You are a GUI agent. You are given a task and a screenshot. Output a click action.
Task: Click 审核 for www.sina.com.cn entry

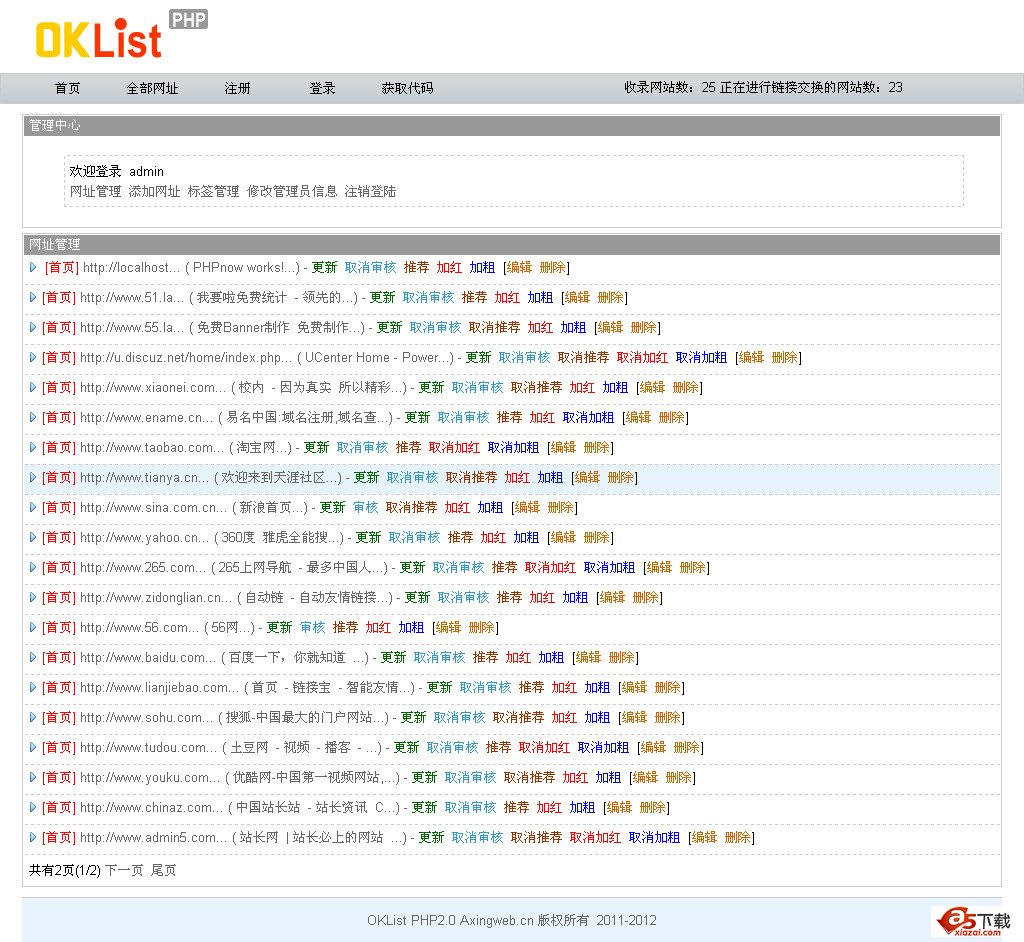pyautogui.click(x=366, y=508)
